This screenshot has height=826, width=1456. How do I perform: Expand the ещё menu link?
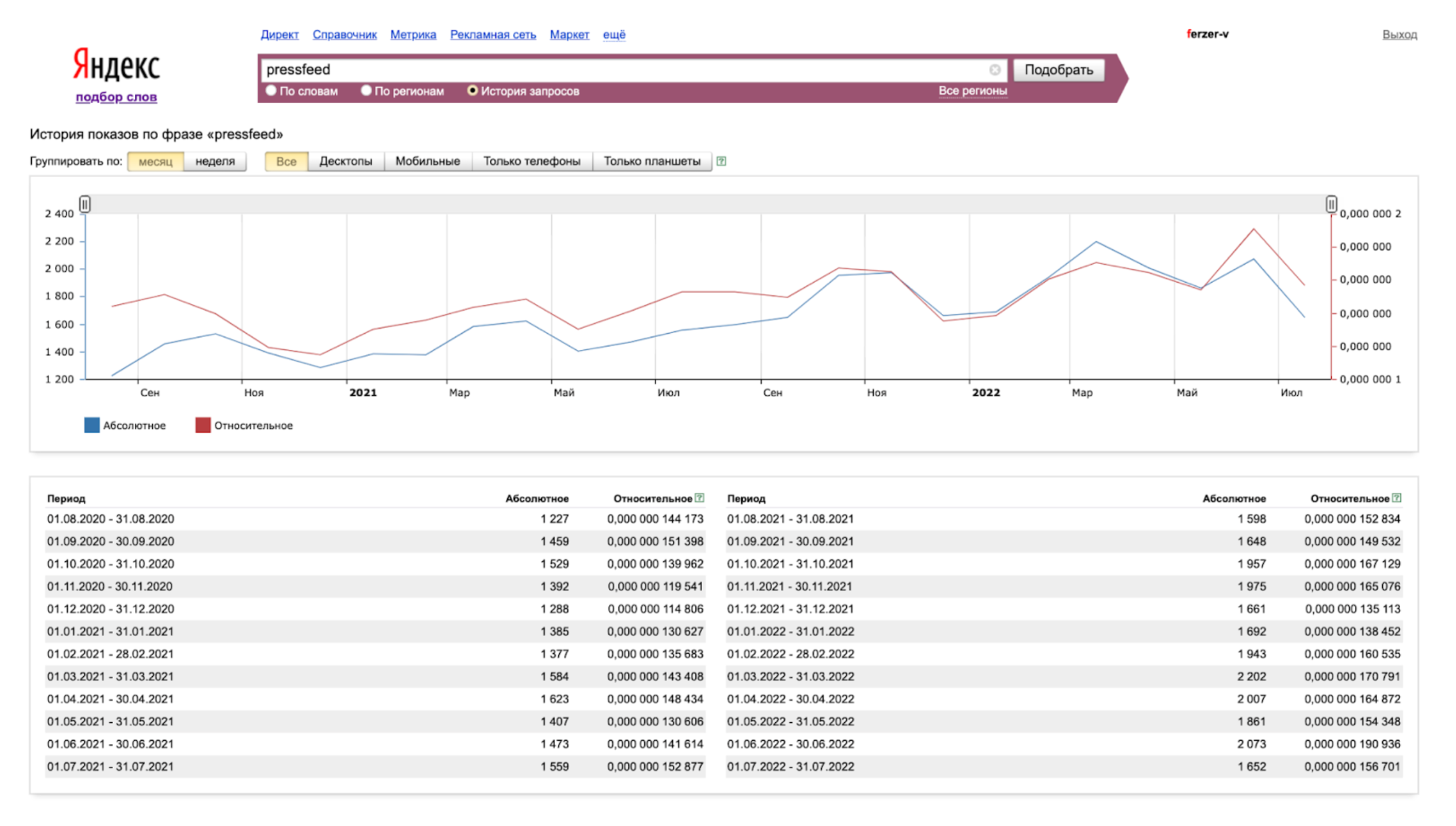coord(614,35)
